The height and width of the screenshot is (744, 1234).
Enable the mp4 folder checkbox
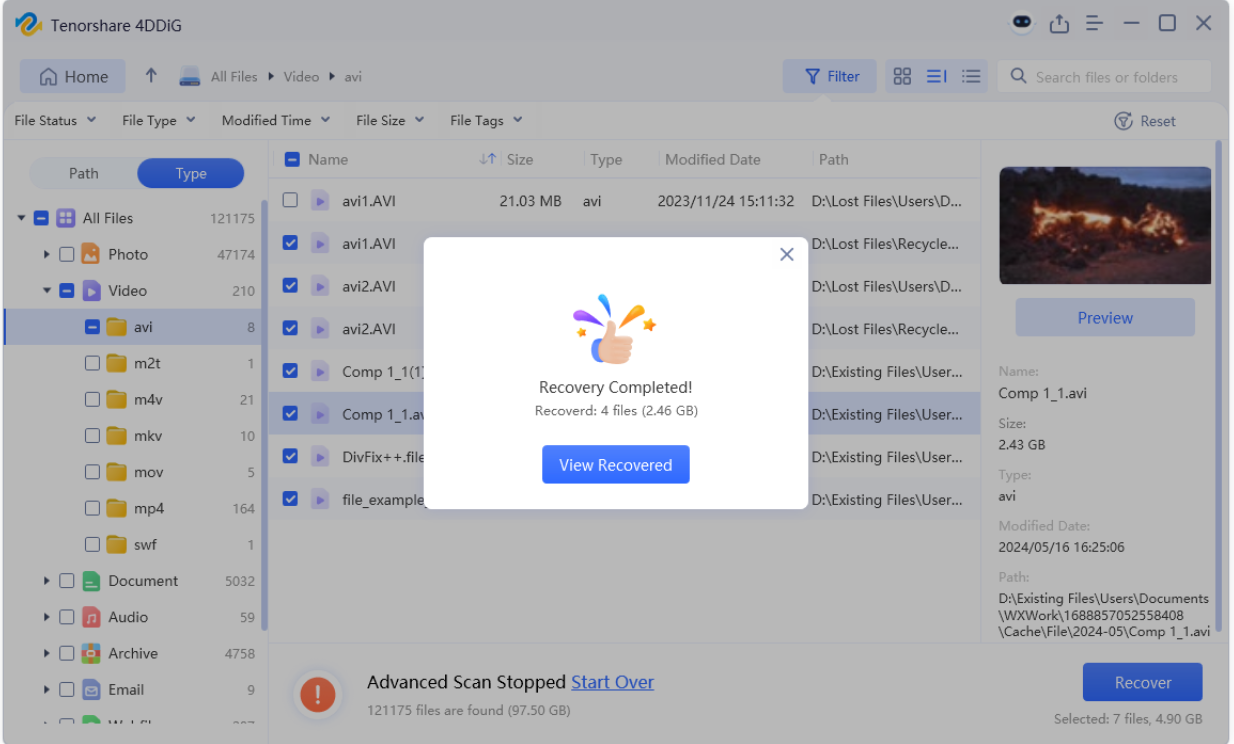pyautogui.click(x=92, y=509)
